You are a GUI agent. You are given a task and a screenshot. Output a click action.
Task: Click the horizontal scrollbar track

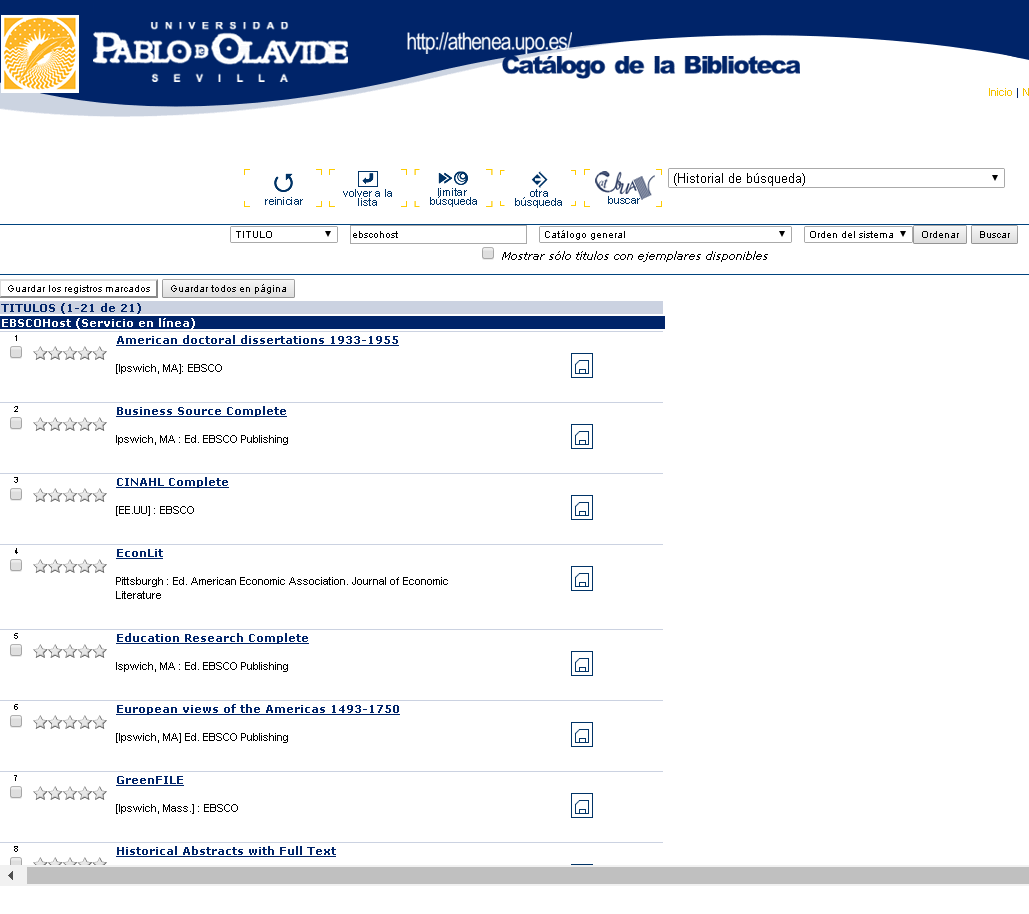click(x=528, y=875)
